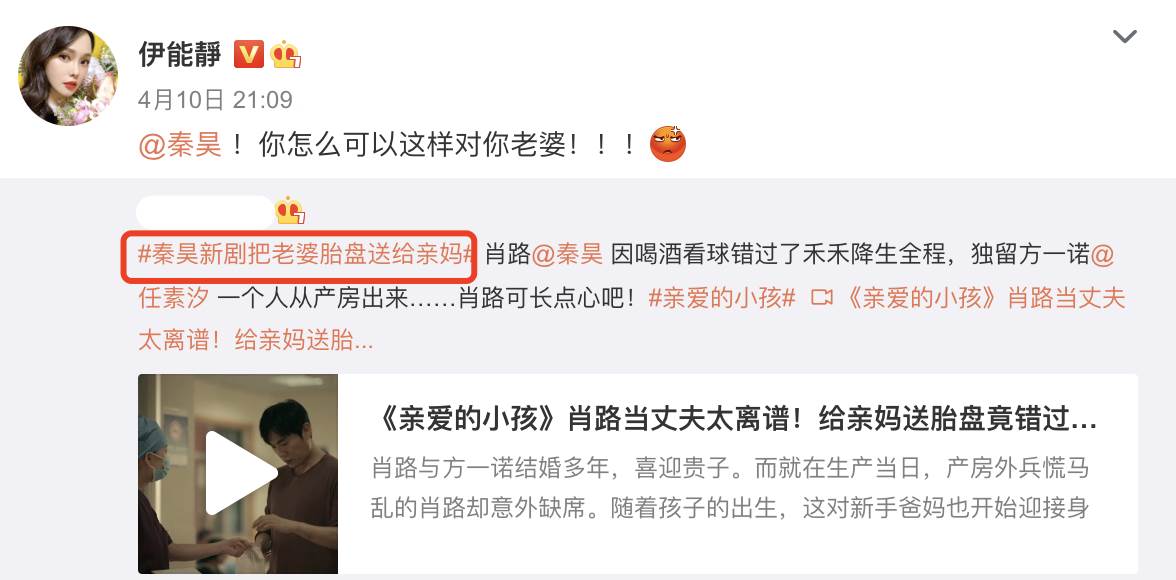Open the @秦昊 mention in 伊能靜's comment

tap(180, 145)
